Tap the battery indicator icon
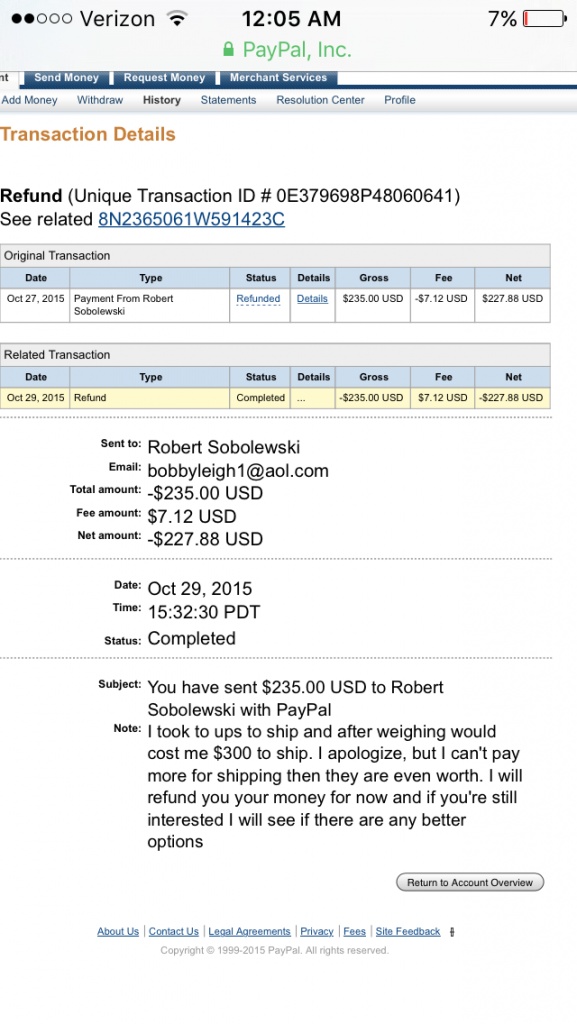This screenshot has width=577, height=1024. tap(545, 18)
